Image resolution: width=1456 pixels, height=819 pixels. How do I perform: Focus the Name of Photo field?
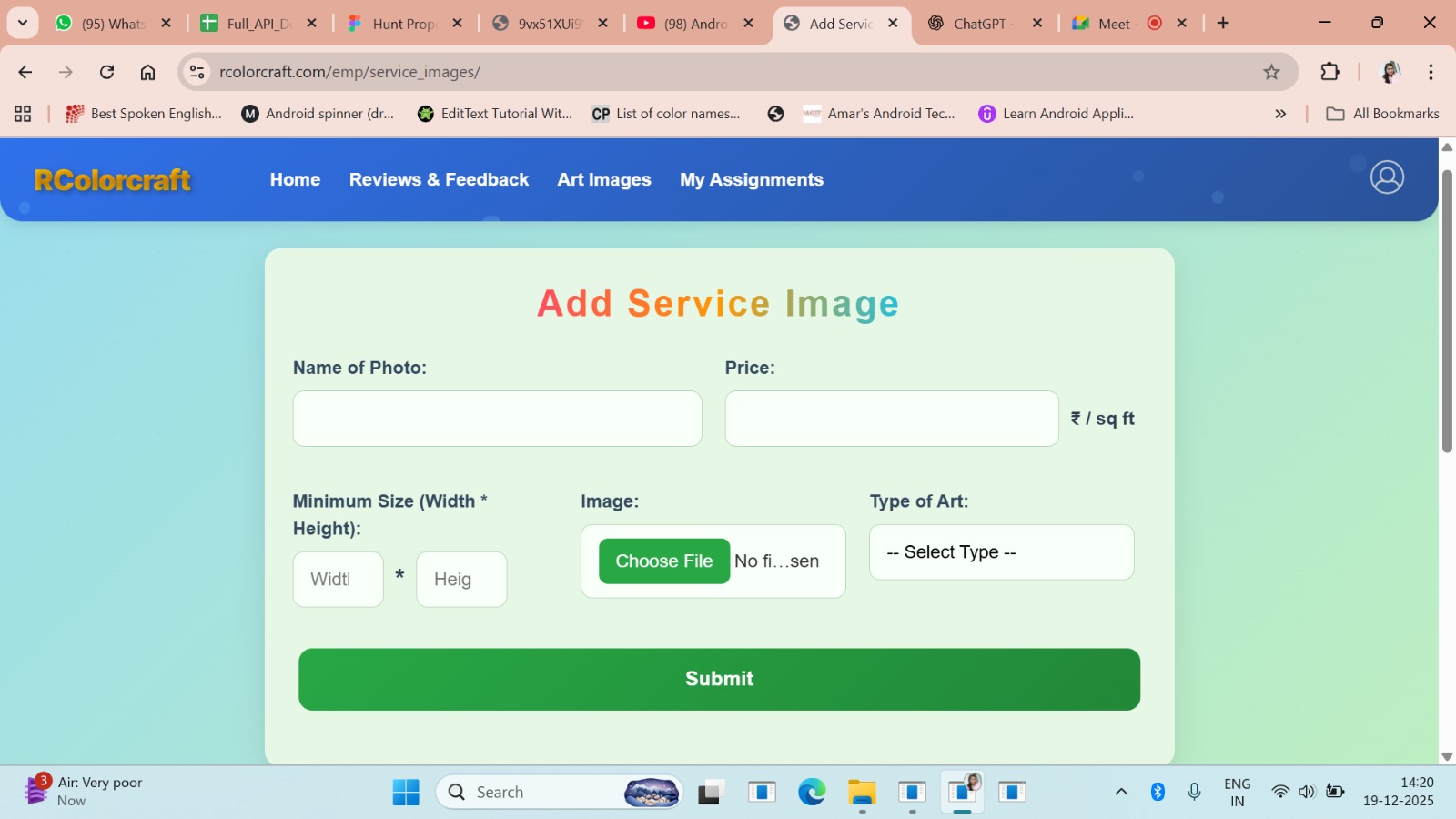click(x=497, y=419)
